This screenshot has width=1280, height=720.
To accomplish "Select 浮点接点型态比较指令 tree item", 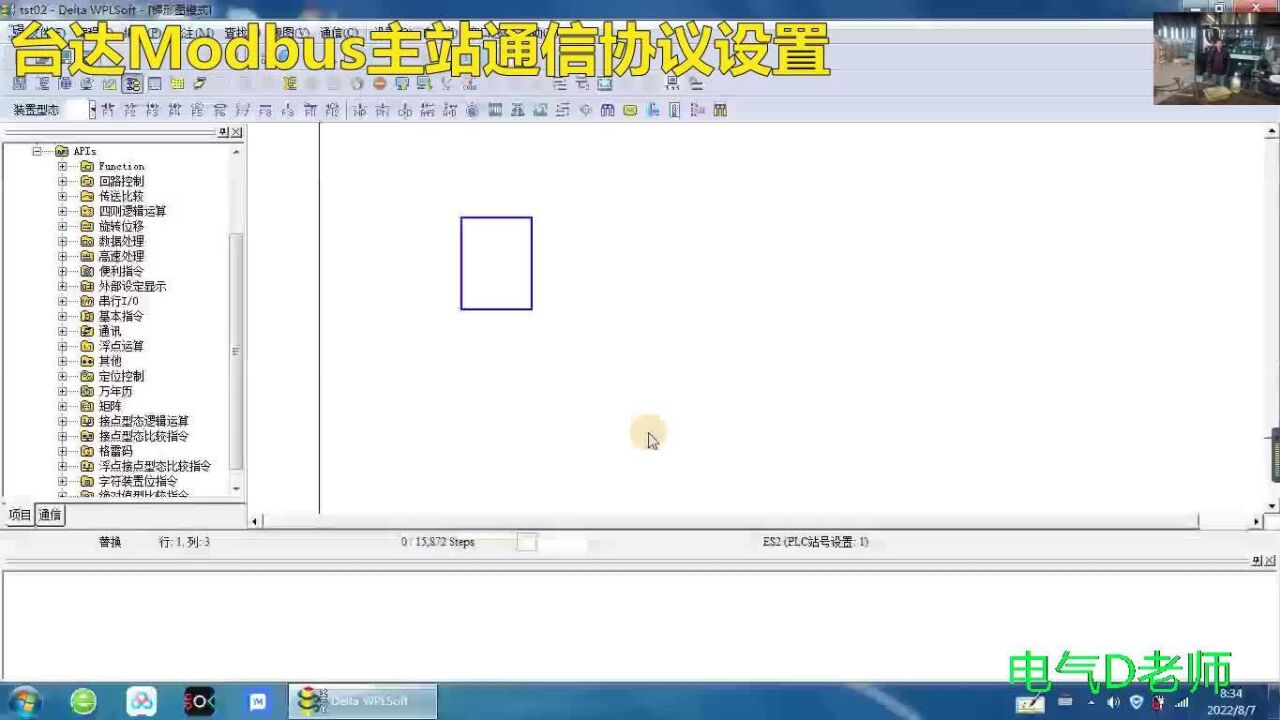I will click(155, 466).
